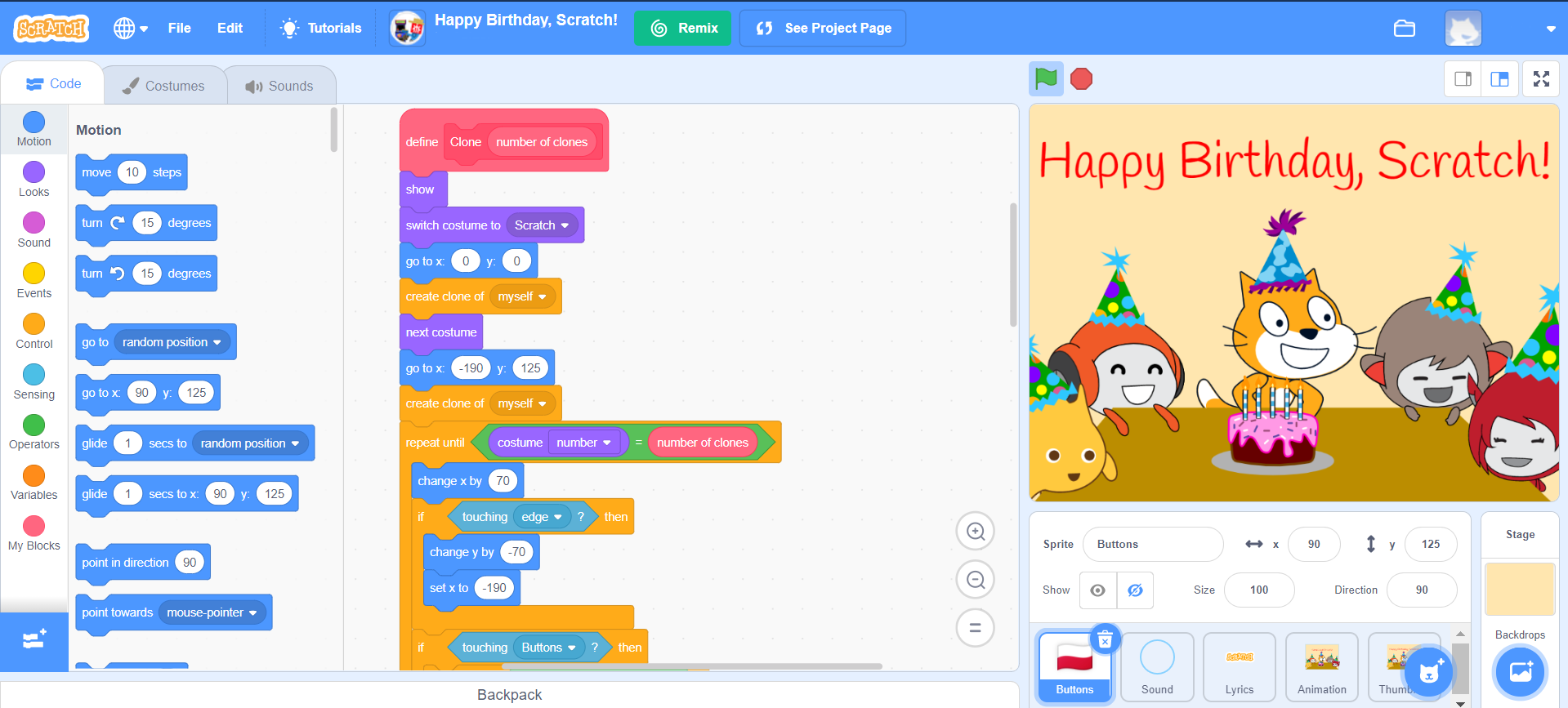Expand the Scratch costume dropdown in script
Screen dimensions: 1568x708
click(565, 225)
